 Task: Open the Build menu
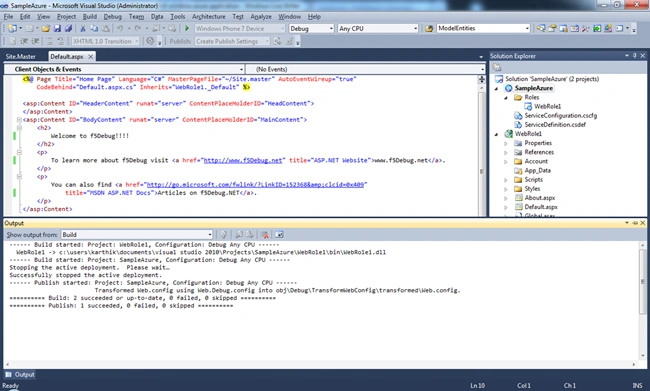point(90,17)
